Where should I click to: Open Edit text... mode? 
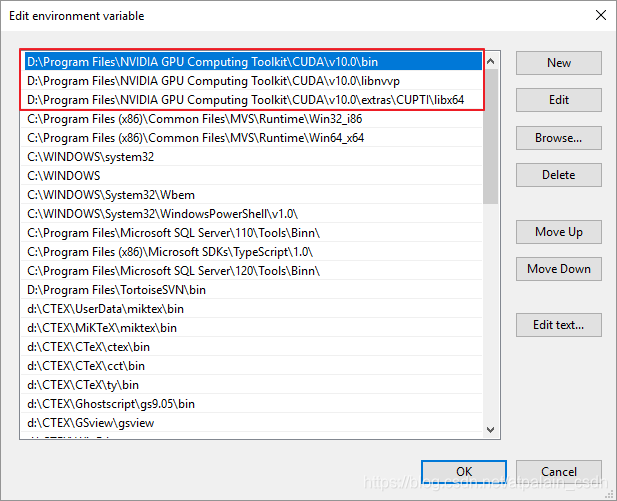pyautogui.click(x=558, y=325)
